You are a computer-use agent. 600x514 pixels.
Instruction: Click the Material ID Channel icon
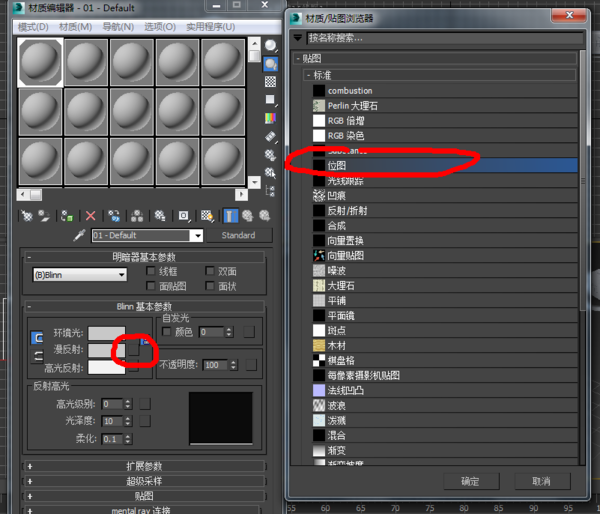click(x=183, y=216)
